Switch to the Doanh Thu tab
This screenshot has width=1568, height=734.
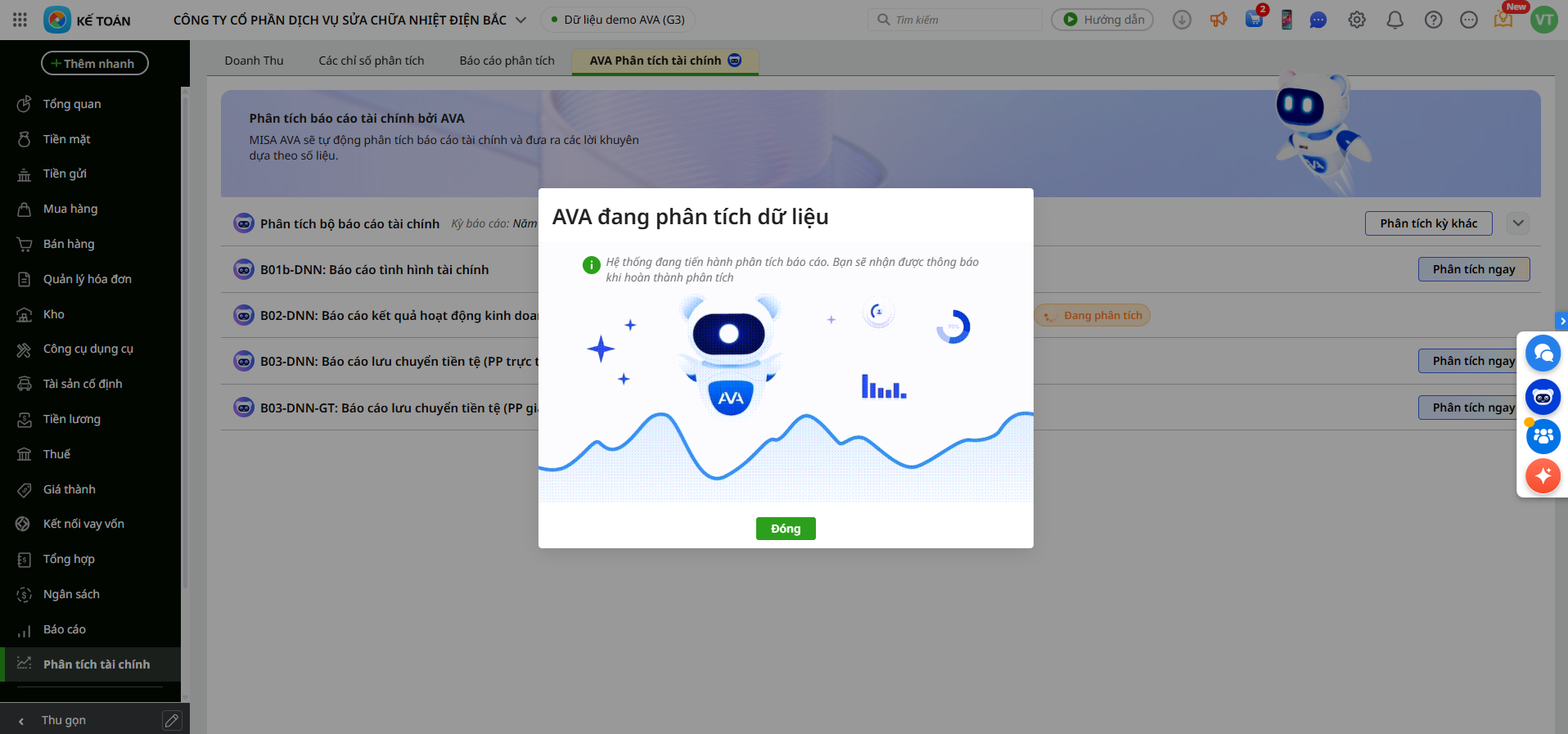254,61
